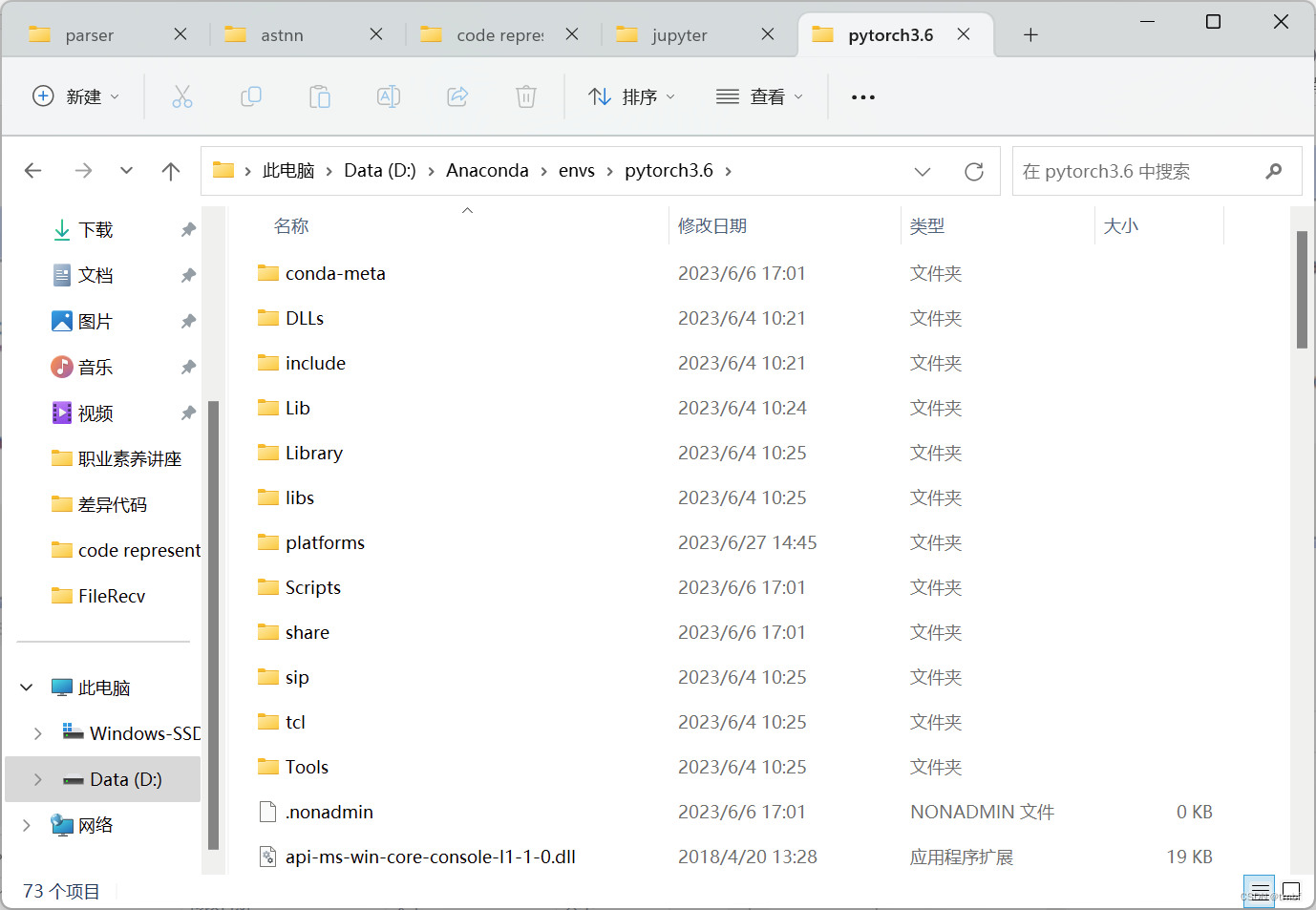
Task: Click the navigation pane scrollbar
Action: tap(213, 625)
